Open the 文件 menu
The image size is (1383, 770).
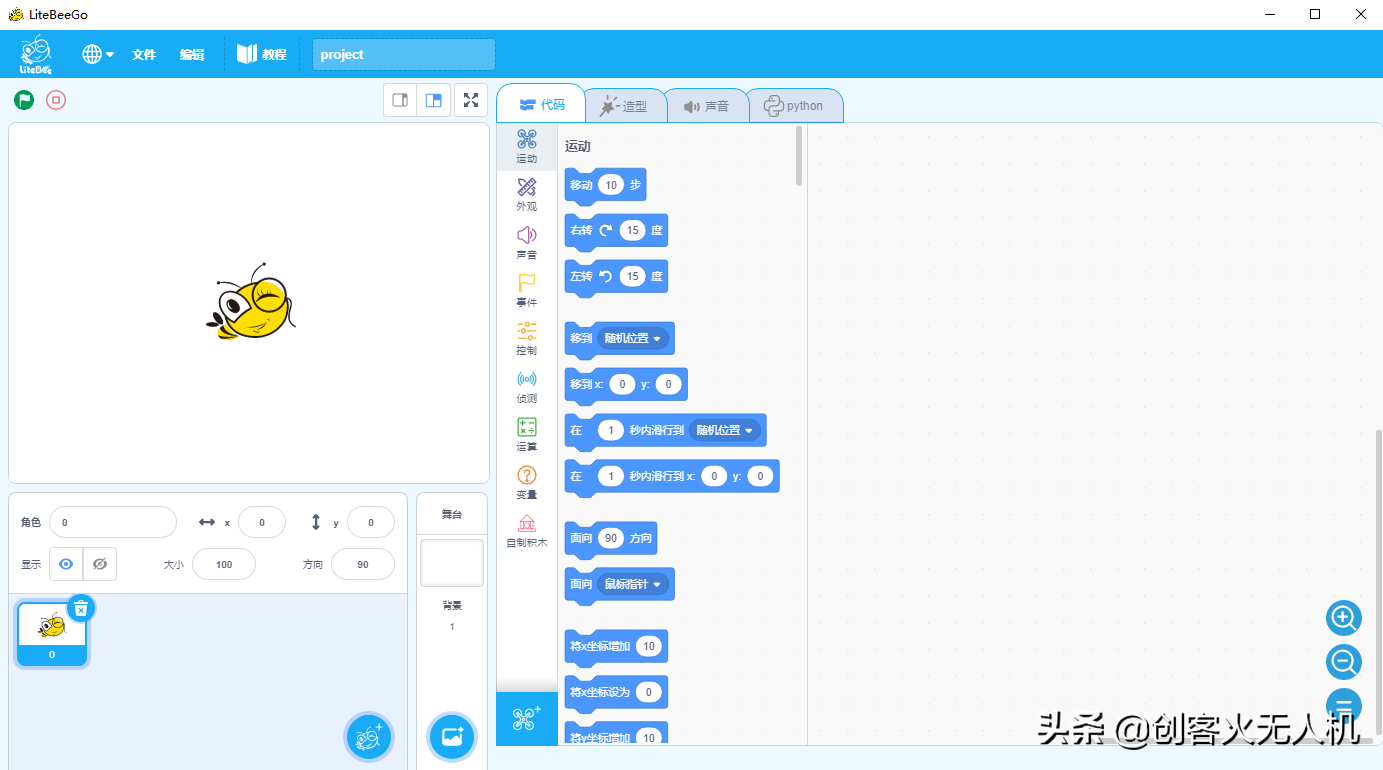pos(144,55)
